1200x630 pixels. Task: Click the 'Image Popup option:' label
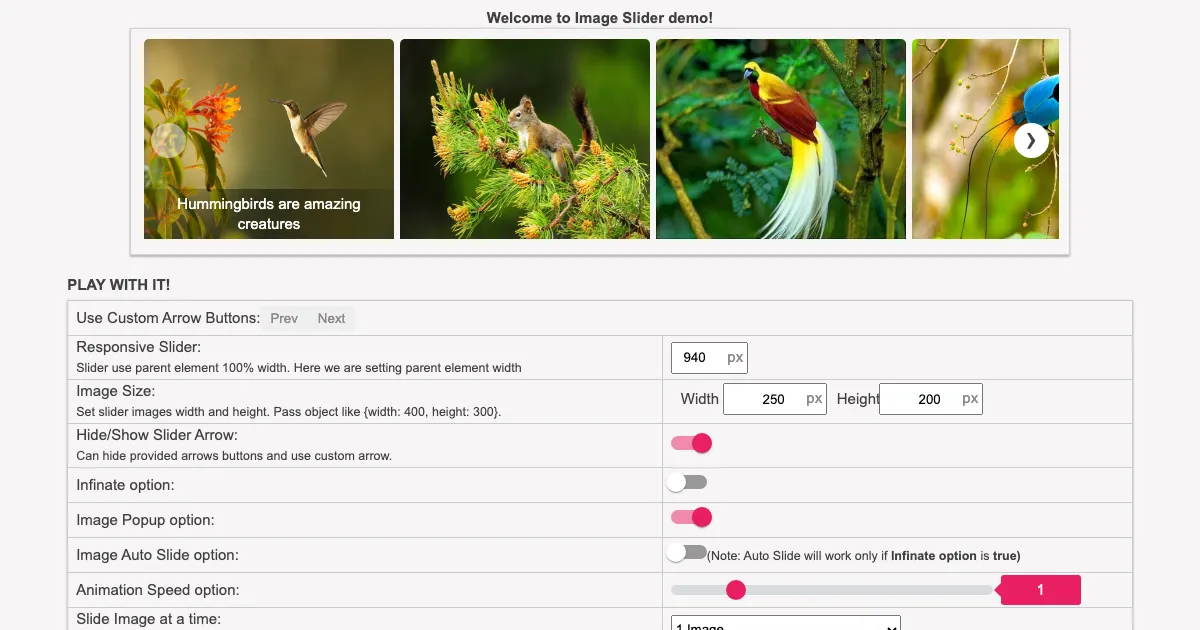click(145, 520)
